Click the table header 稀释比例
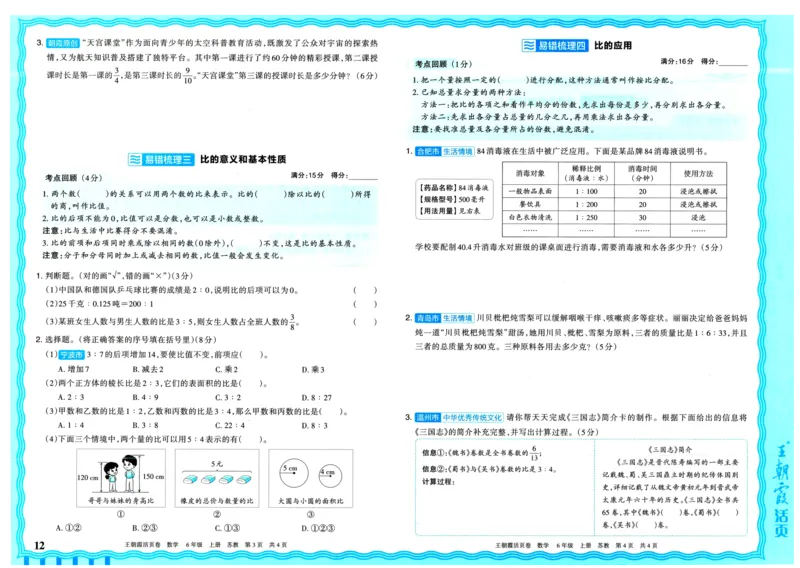The image size is (800, 568). coord(586,174)
